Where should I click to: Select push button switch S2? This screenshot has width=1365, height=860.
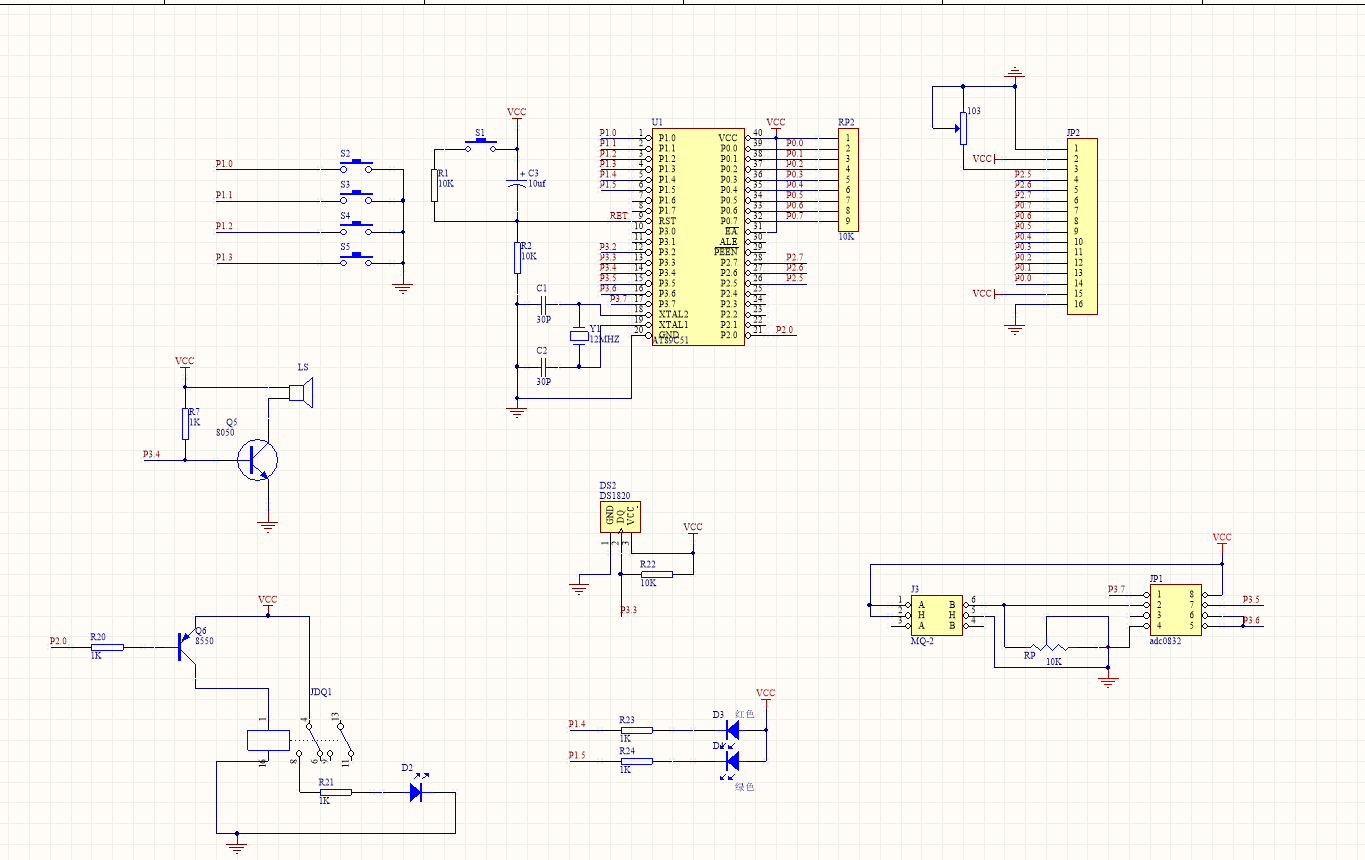pyautogui.click(x=356, y=166)
